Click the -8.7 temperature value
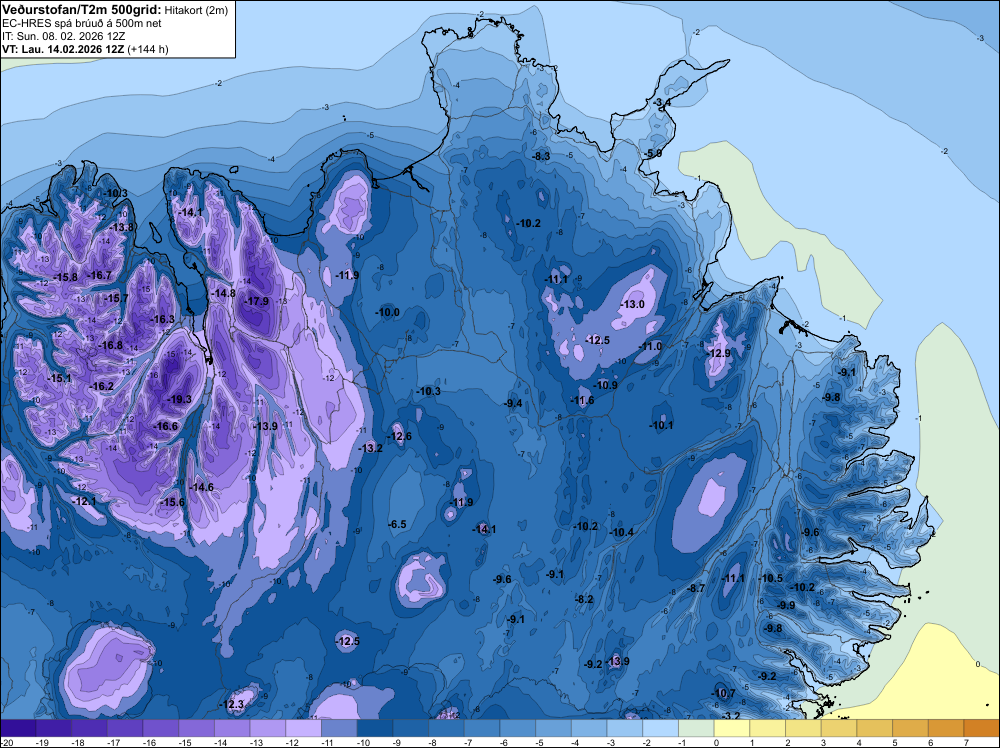This screenshot has height=748, width=1000. click(x=696, y=588)
